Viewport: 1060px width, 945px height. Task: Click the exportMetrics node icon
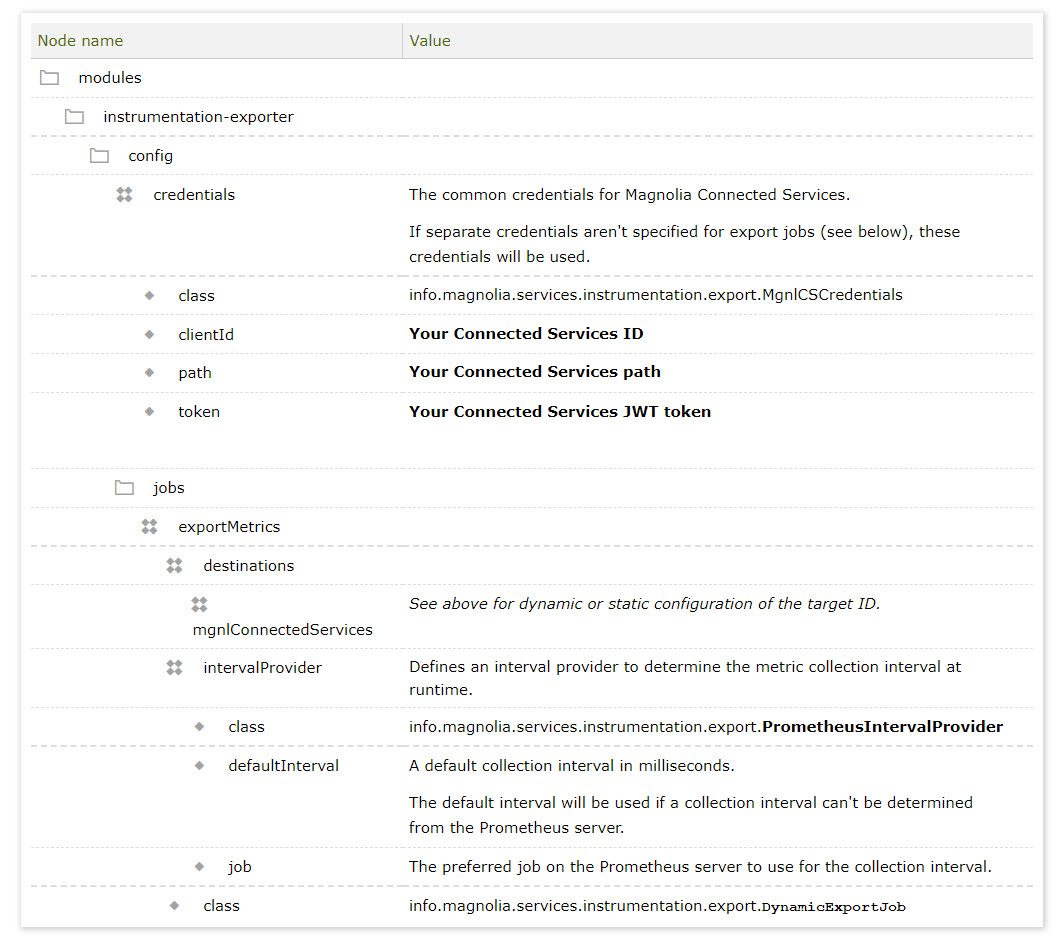149,526
